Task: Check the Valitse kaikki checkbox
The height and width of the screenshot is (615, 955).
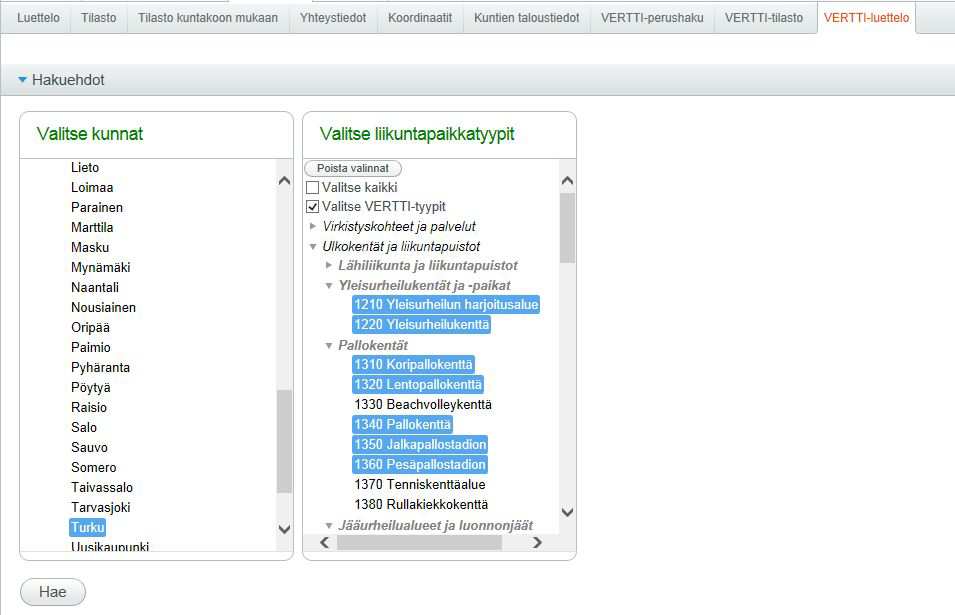Action: point(312,188)
